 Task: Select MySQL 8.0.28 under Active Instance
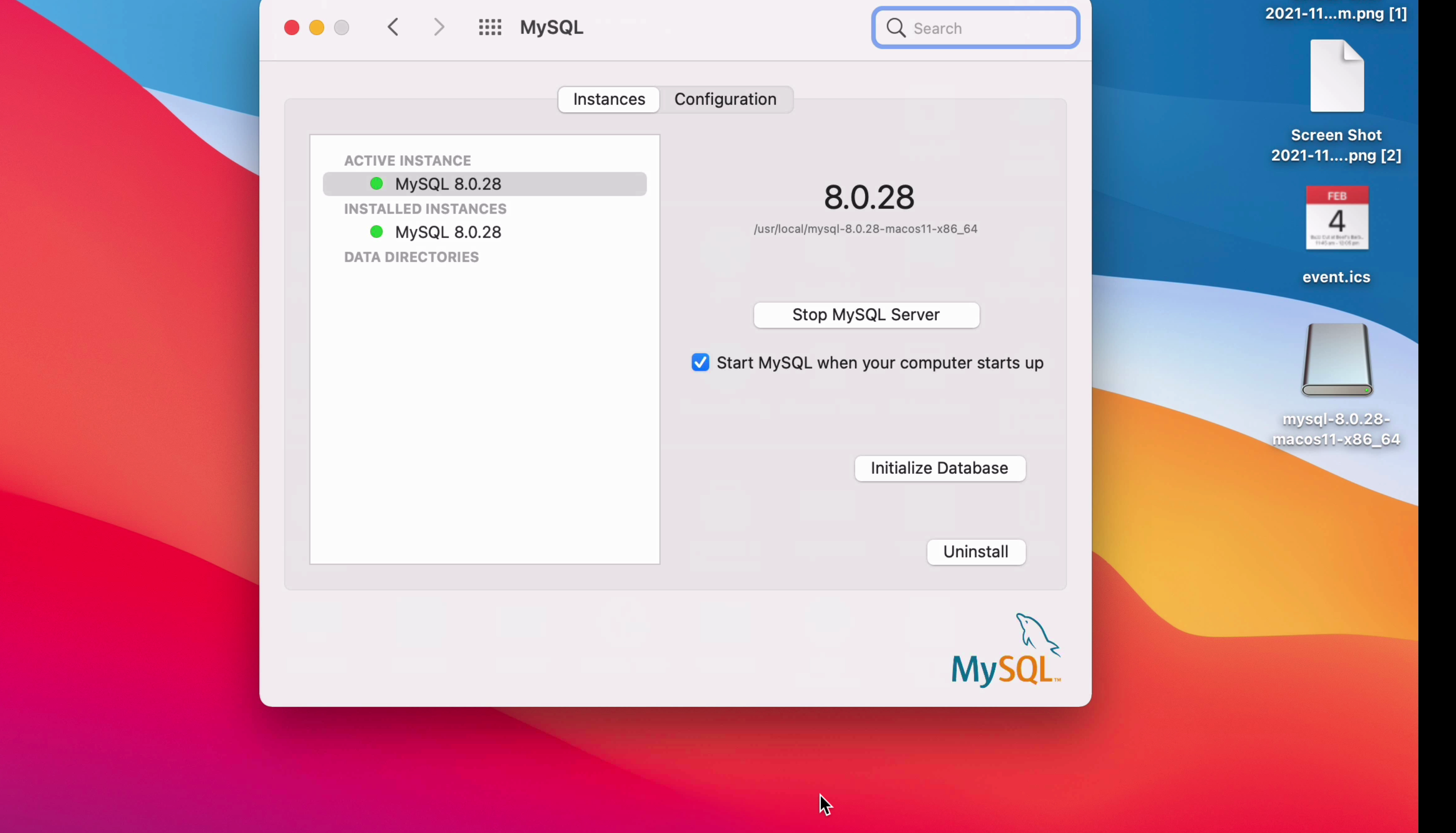click(448, 184)
